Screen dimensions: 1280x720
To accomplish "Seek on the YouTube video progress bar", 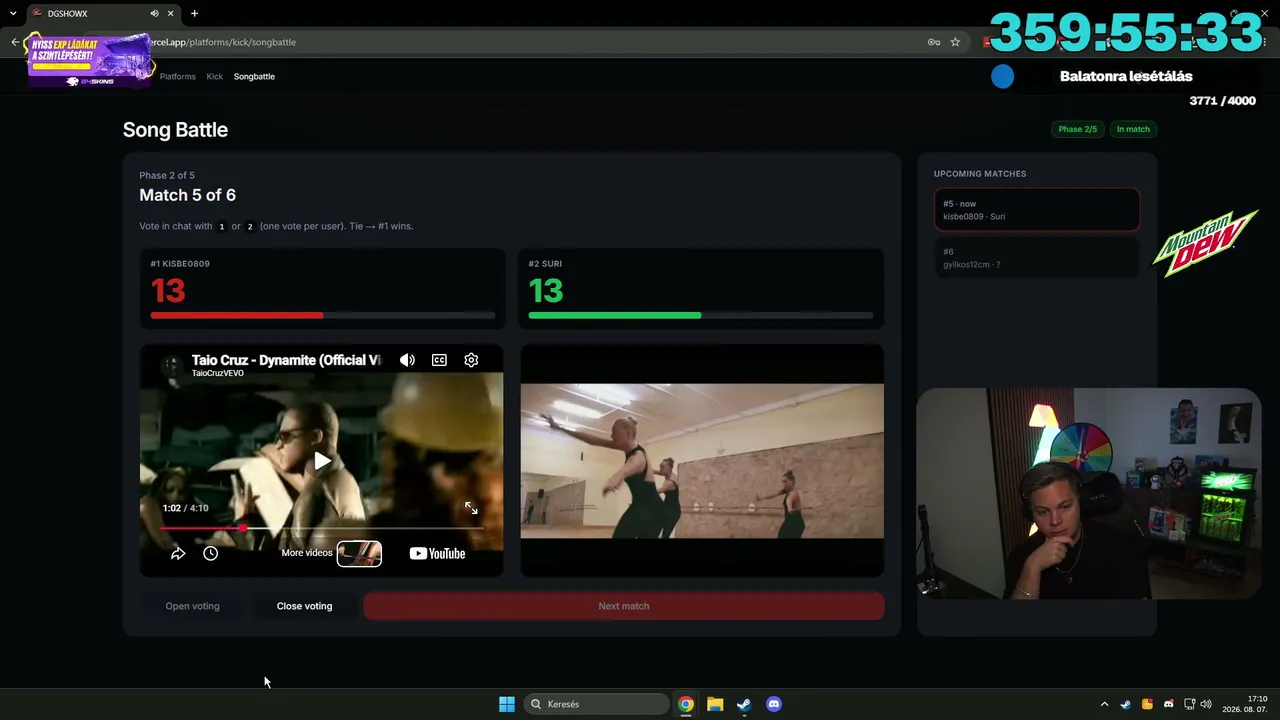I will 321,528.
